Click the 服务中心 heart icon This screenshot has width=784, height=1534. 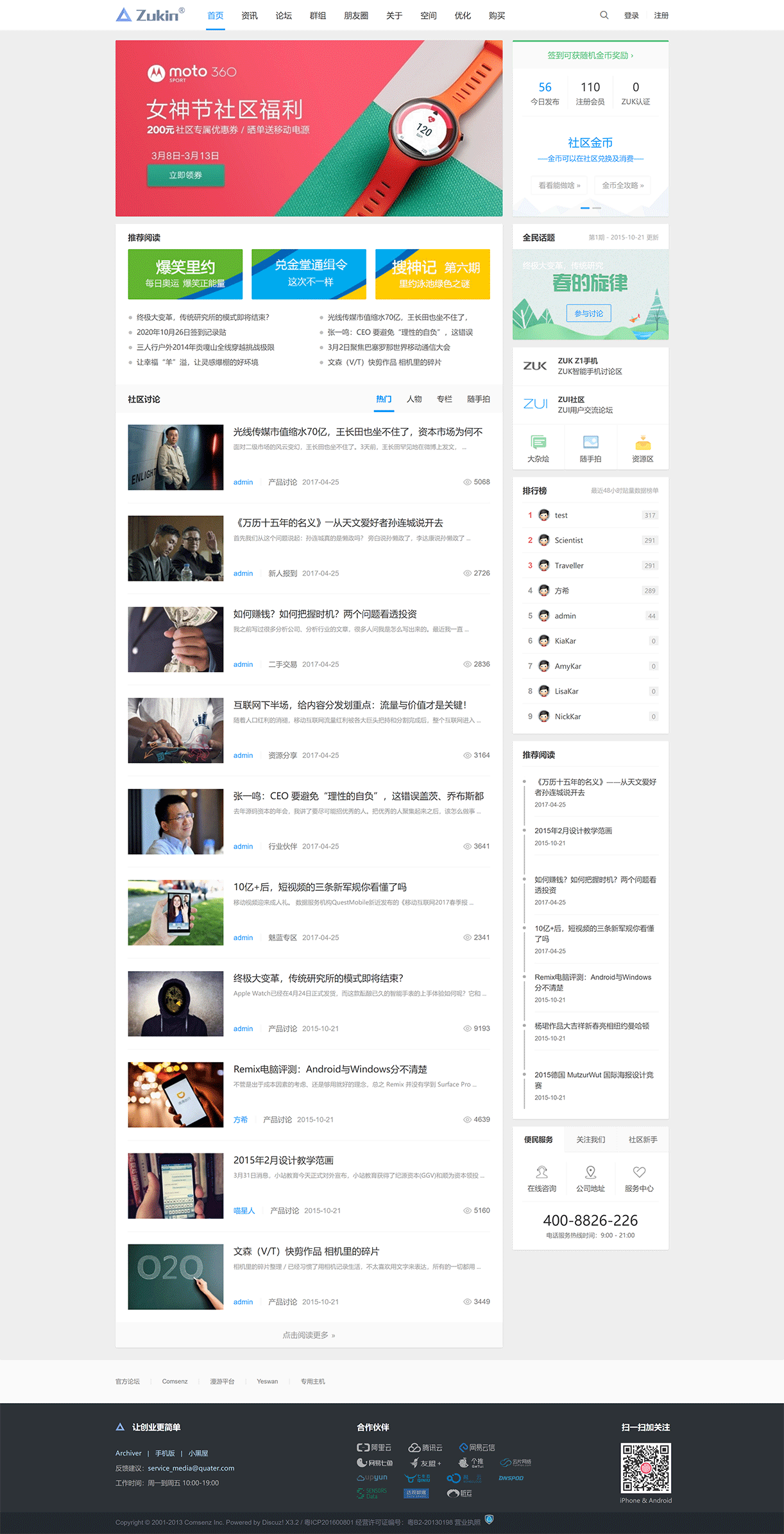point(639,1172)
